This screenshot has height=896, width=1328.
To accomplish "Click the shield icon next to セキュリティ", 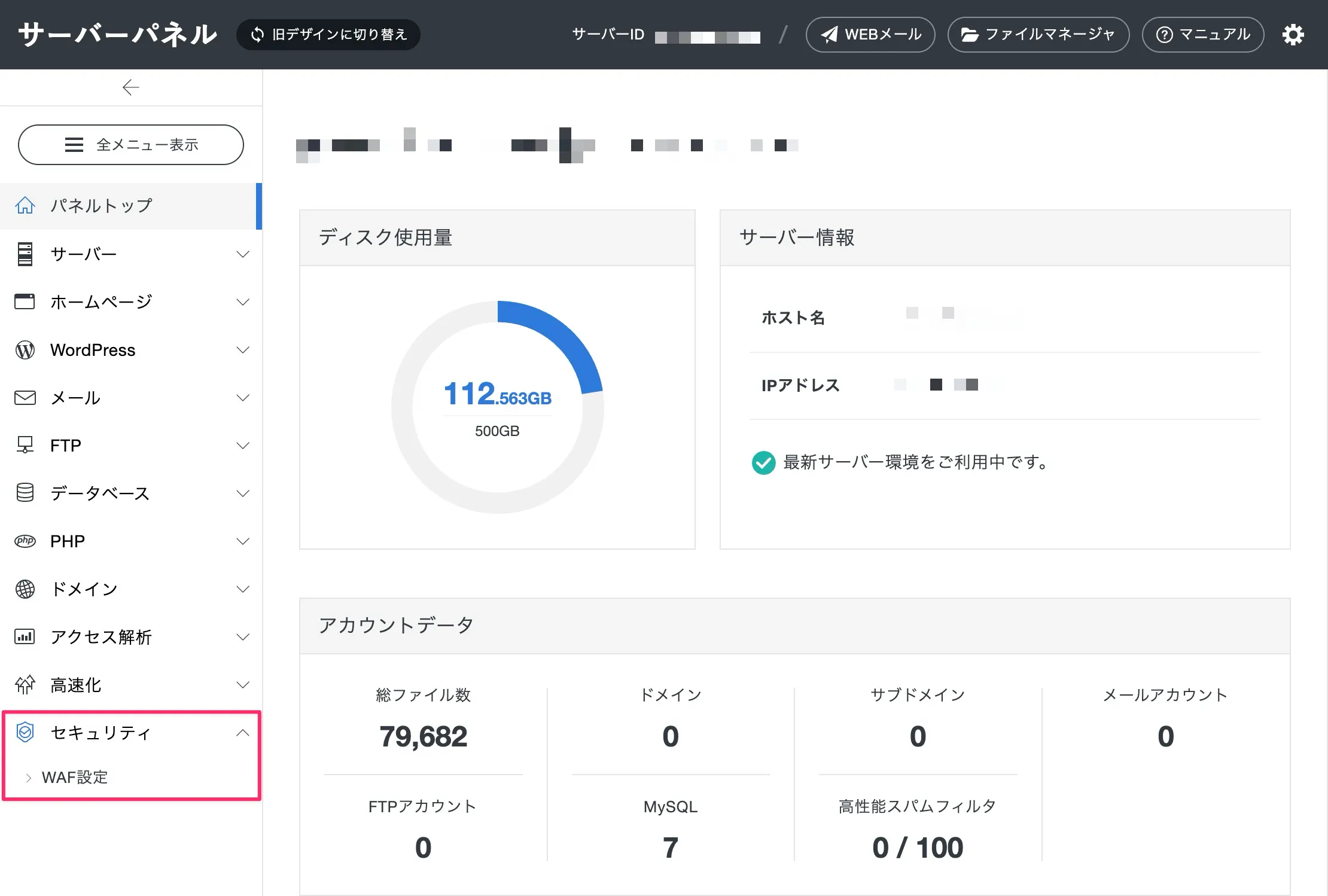I will tap(25, 732).
